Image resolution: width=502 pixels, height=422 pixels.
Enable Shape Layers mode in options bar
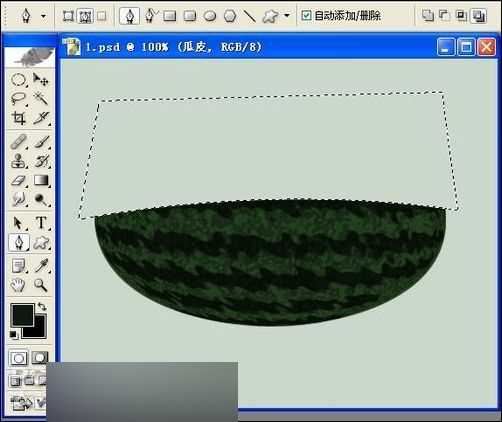pos(68,16)
